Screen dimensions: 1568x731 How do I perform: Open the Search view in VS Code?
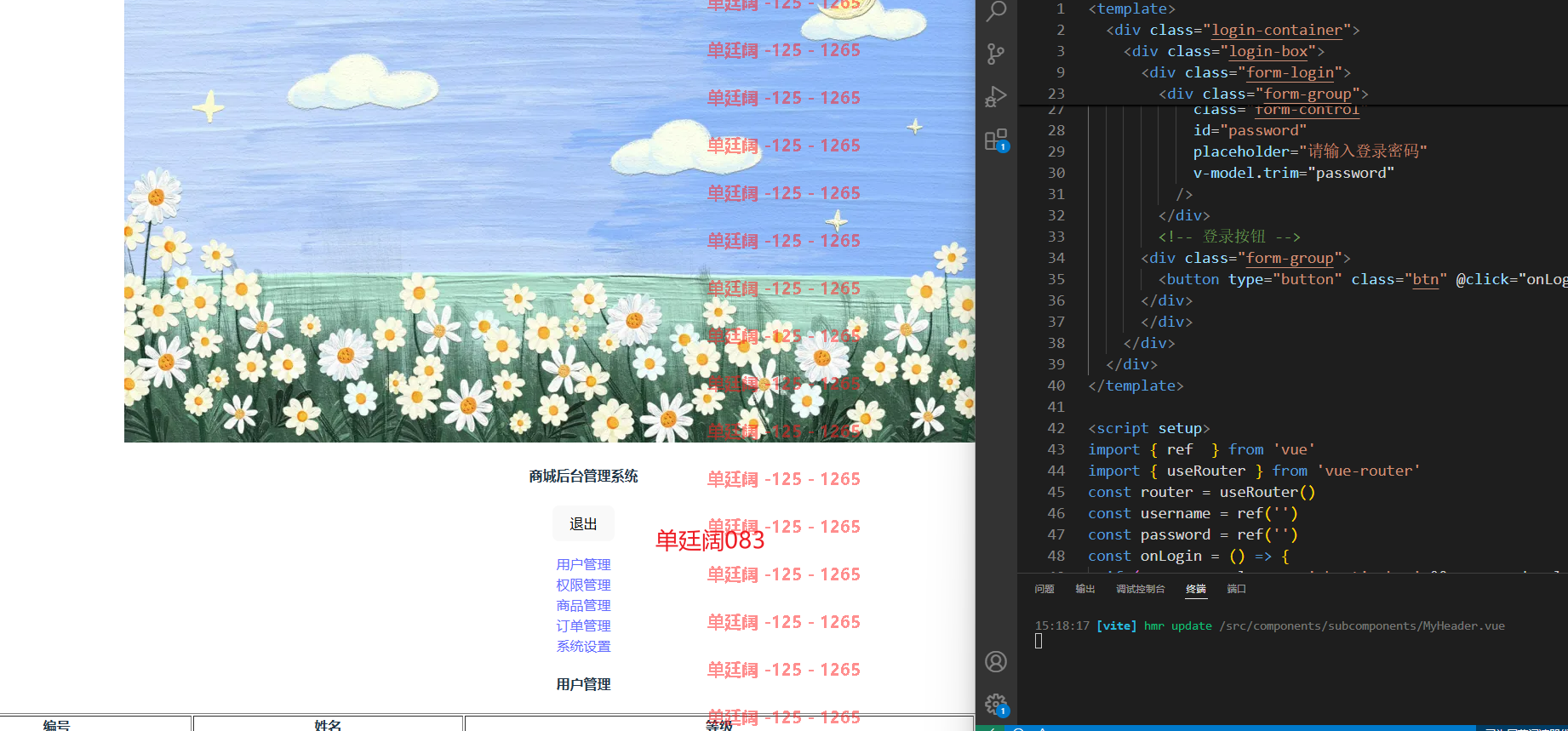996,10
